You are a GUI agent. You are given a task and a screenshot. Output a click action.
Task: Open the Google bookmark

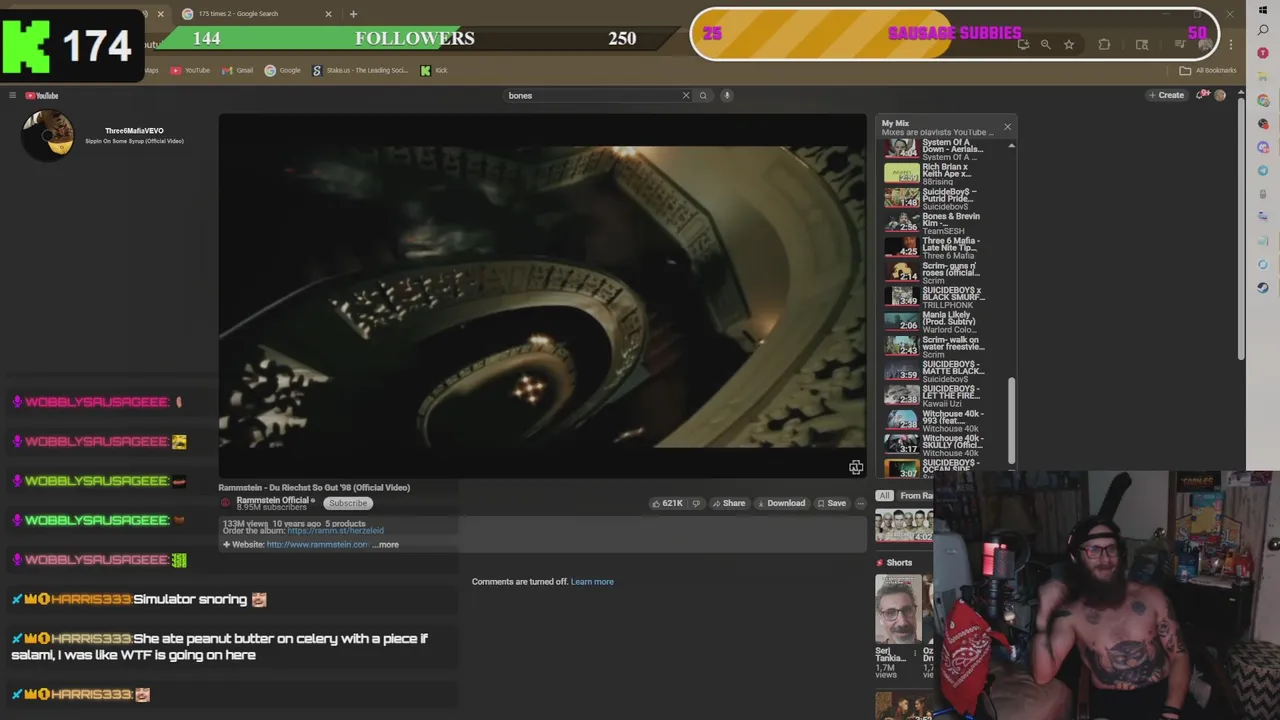click(x=283, y=70)
